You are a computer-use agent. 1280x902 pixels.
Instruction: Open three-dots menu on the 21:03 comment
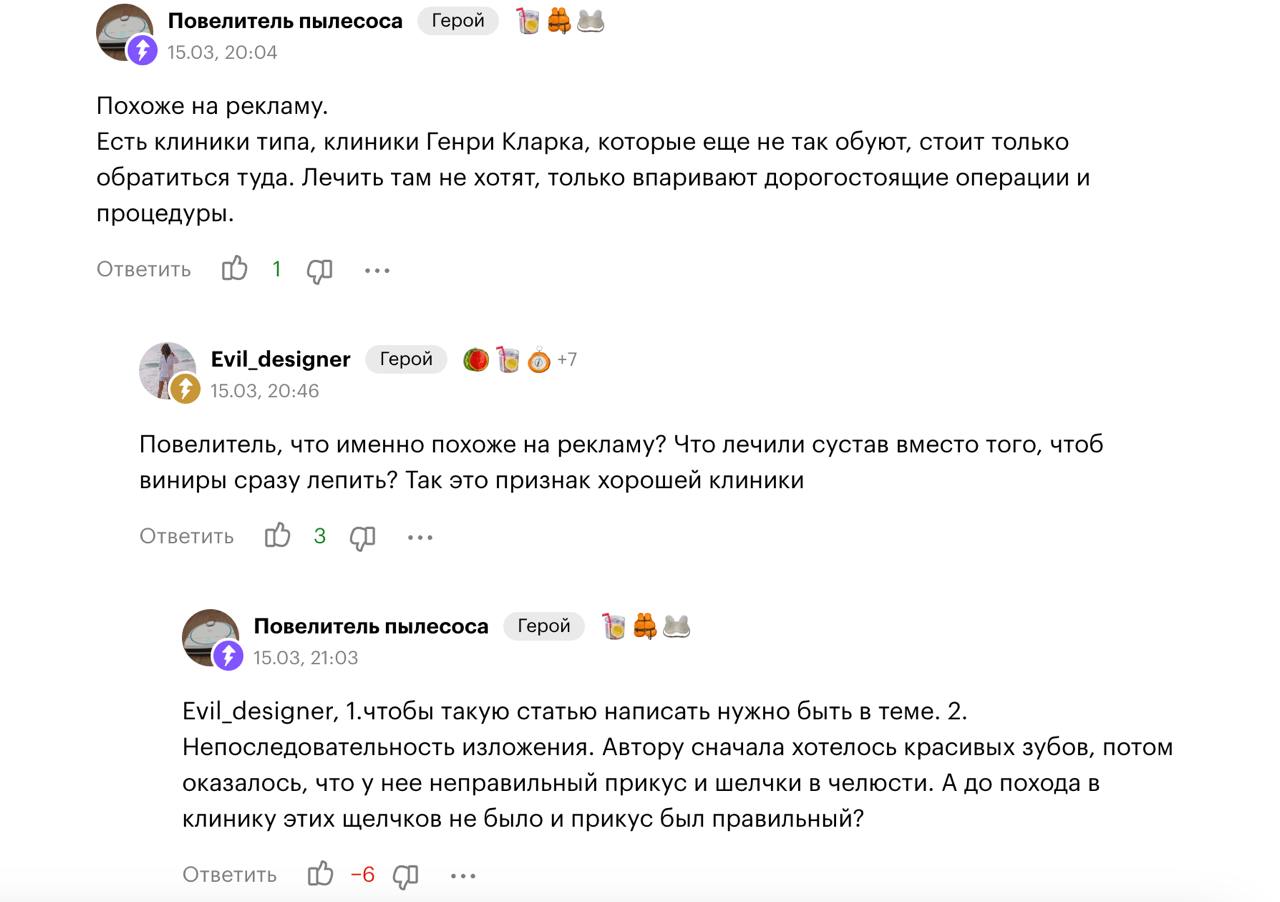(x=463, y=876)
